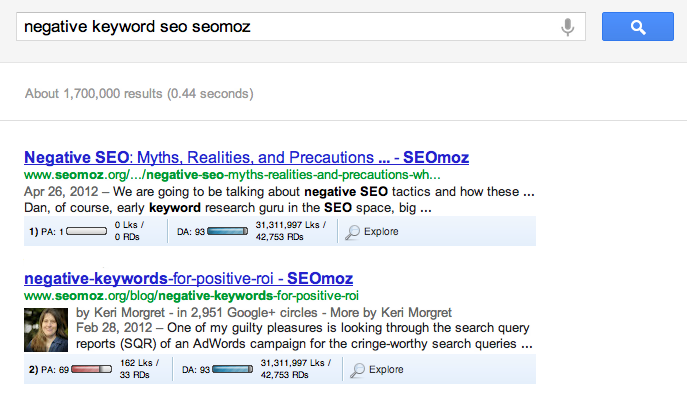
Task: Click the green seomoz.org/blog URL under result 2
Action: [x=191, y=296]
